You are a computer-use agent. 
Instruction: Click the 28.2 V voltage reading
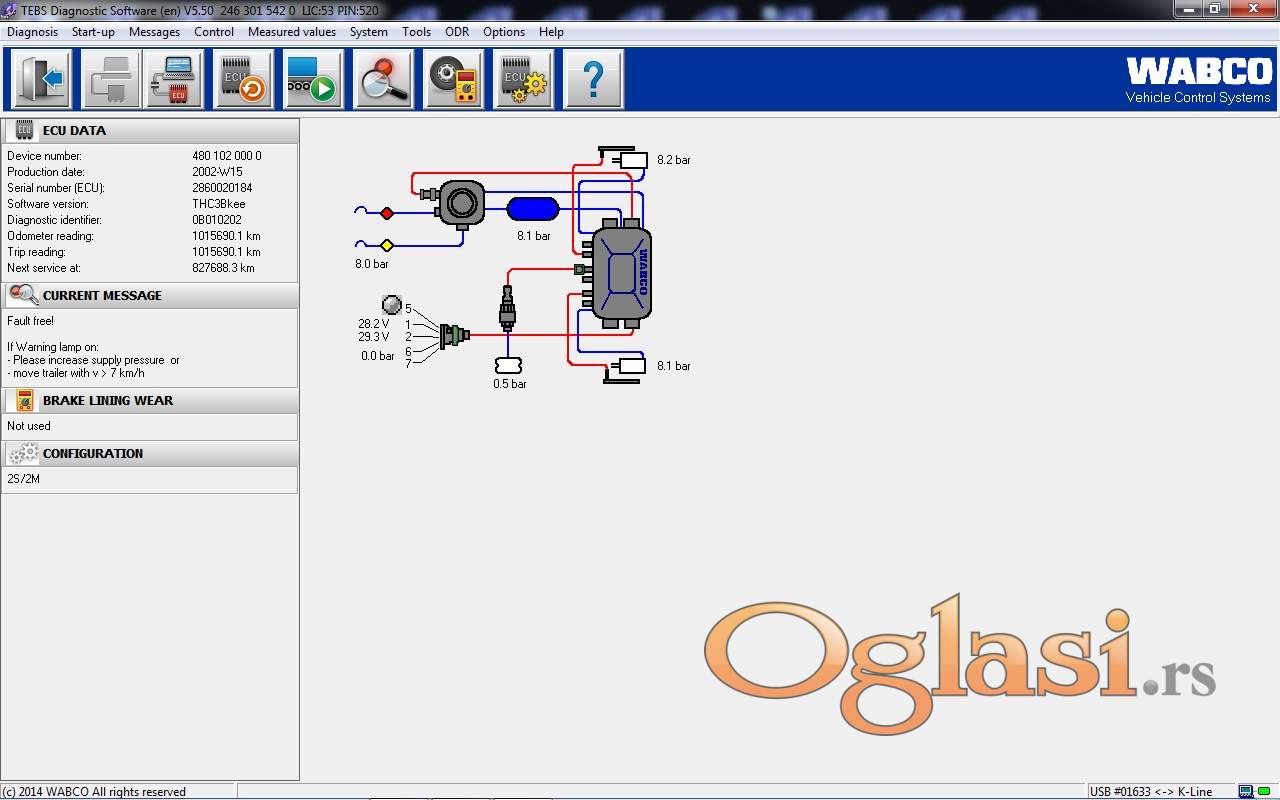[x=373, y=324]
